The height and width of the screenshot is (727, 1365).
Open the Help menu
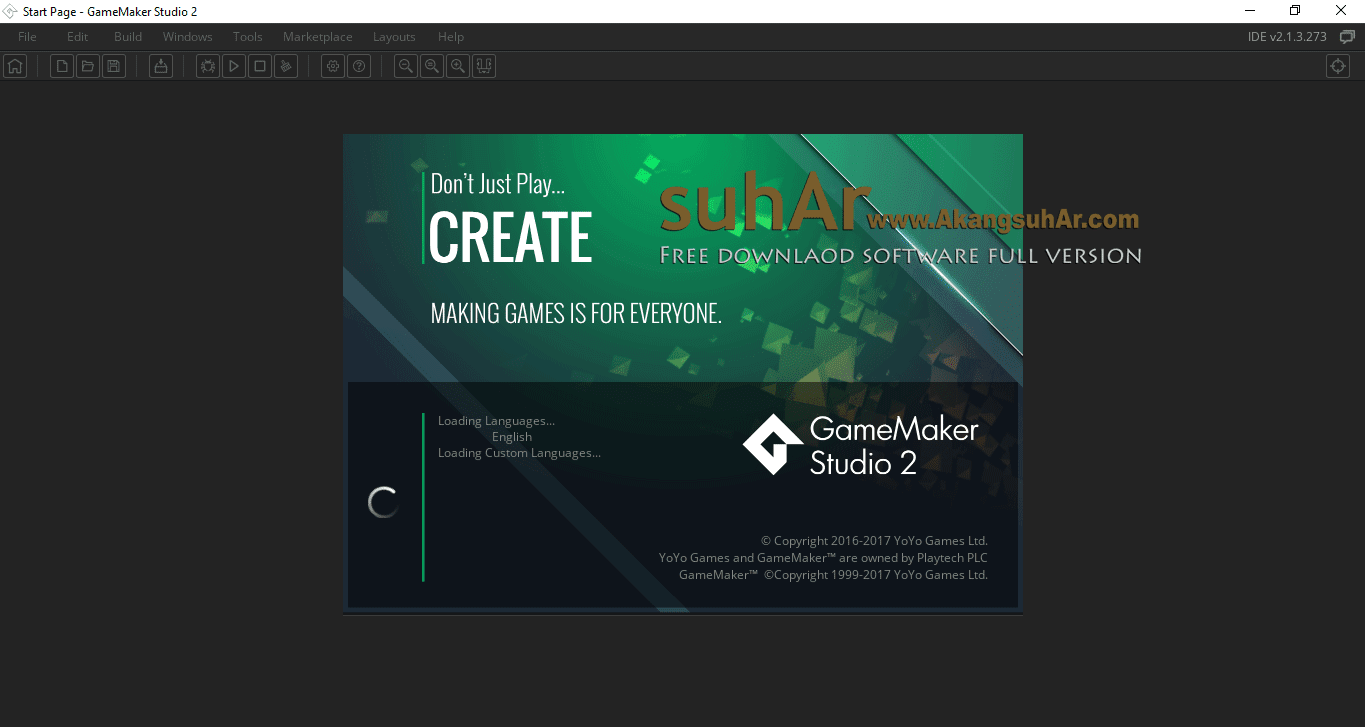[x=451, y=37]
